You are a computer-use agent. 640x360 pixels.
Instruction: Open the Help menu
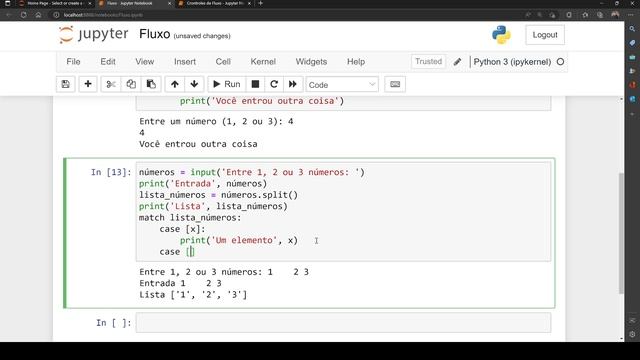(356, 62)
